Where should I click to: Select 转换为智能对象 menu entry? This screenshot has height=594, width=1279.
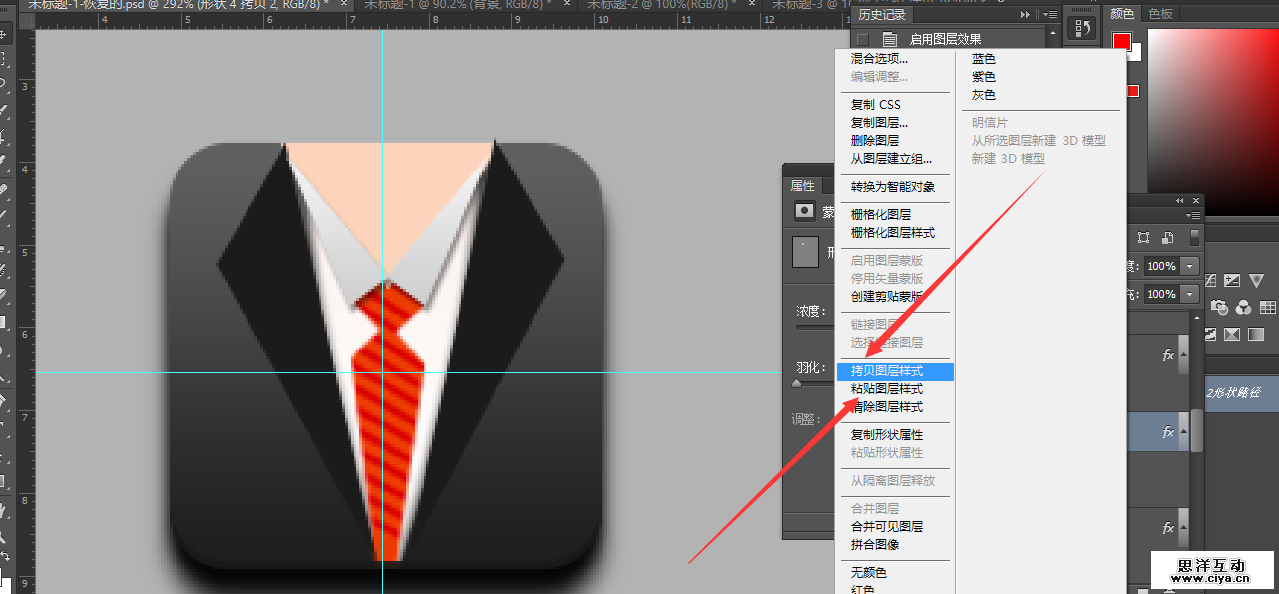(892, 187)
